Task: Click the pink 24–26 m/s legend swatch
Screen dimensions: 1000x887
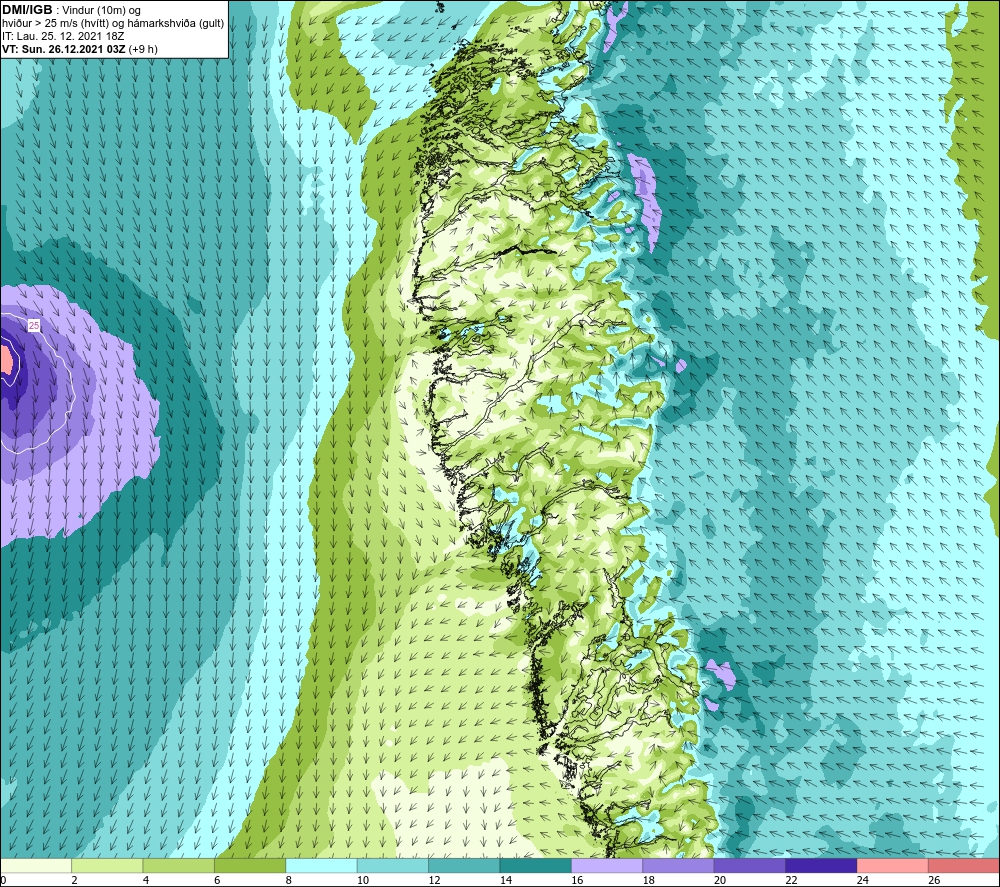Action: [x=893, y=865]
